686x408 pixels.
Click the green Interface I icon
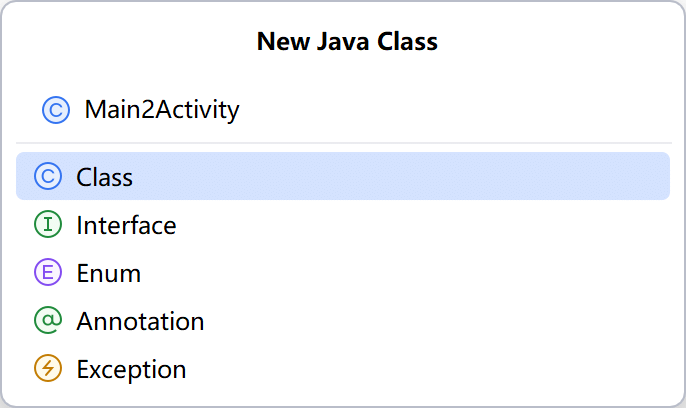coord(48,225)
